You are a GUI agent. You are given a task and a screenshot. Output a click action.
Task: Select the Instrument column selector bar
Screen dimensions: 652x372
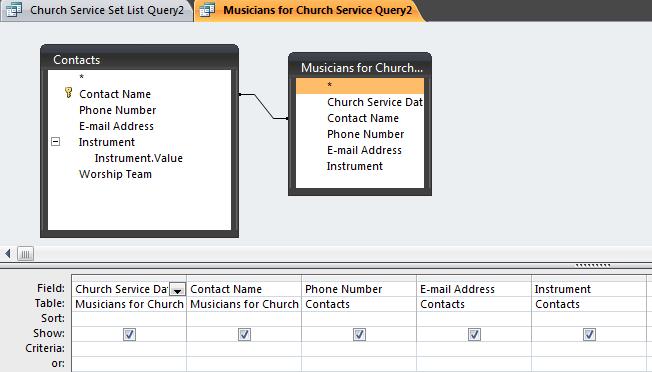pos(589,278)
